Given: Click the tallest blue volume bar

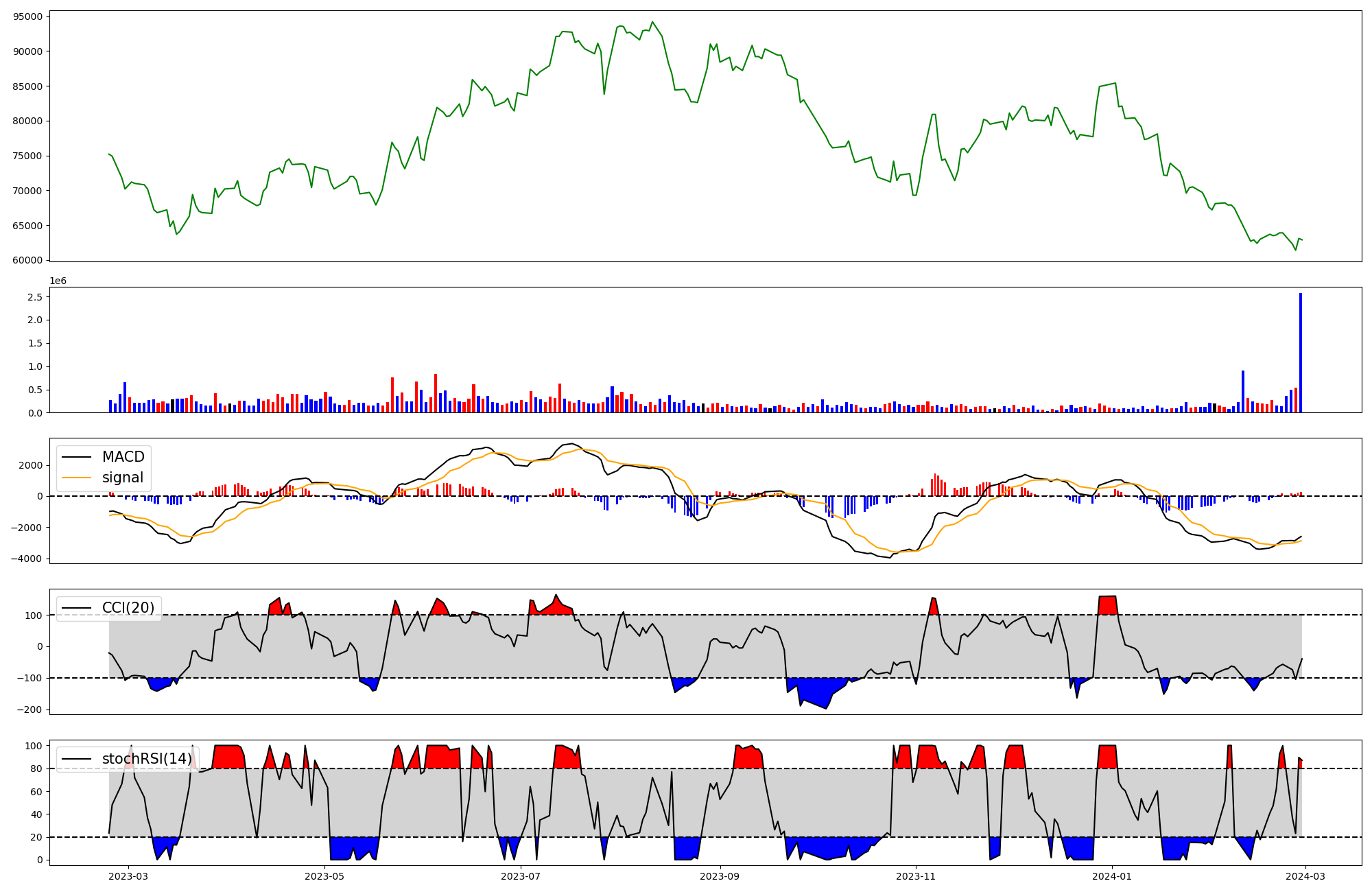Looking at the screenshot, I should click(1300, 353).
